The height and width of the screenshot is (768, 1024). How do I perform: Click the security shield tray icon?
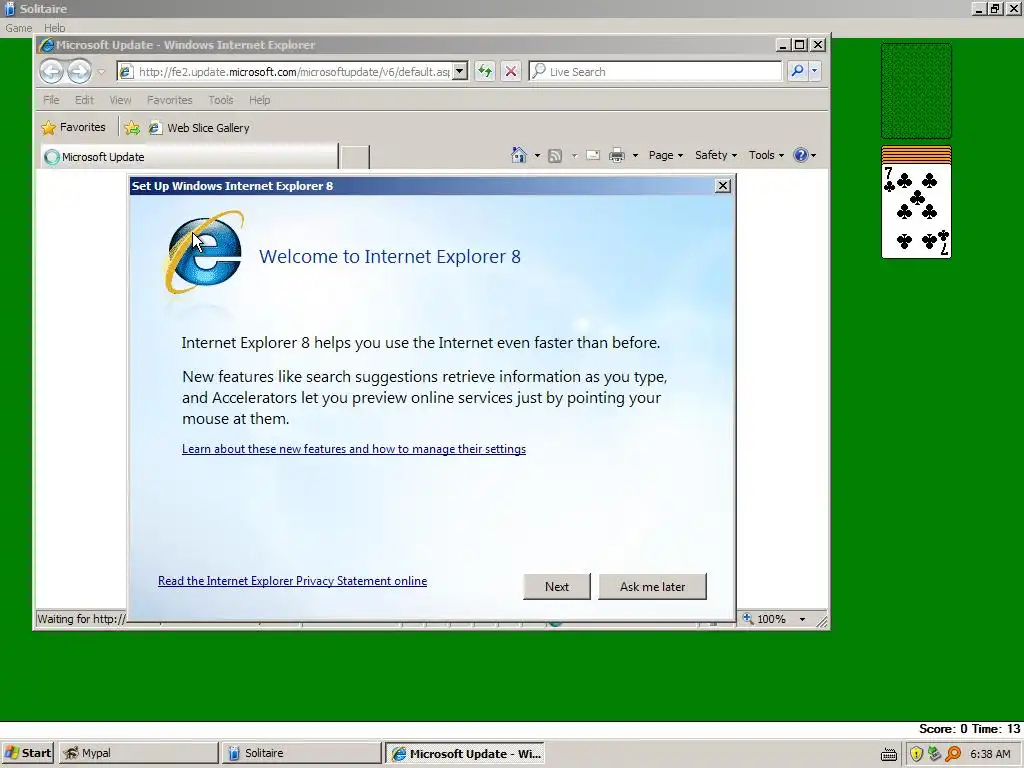916,754
